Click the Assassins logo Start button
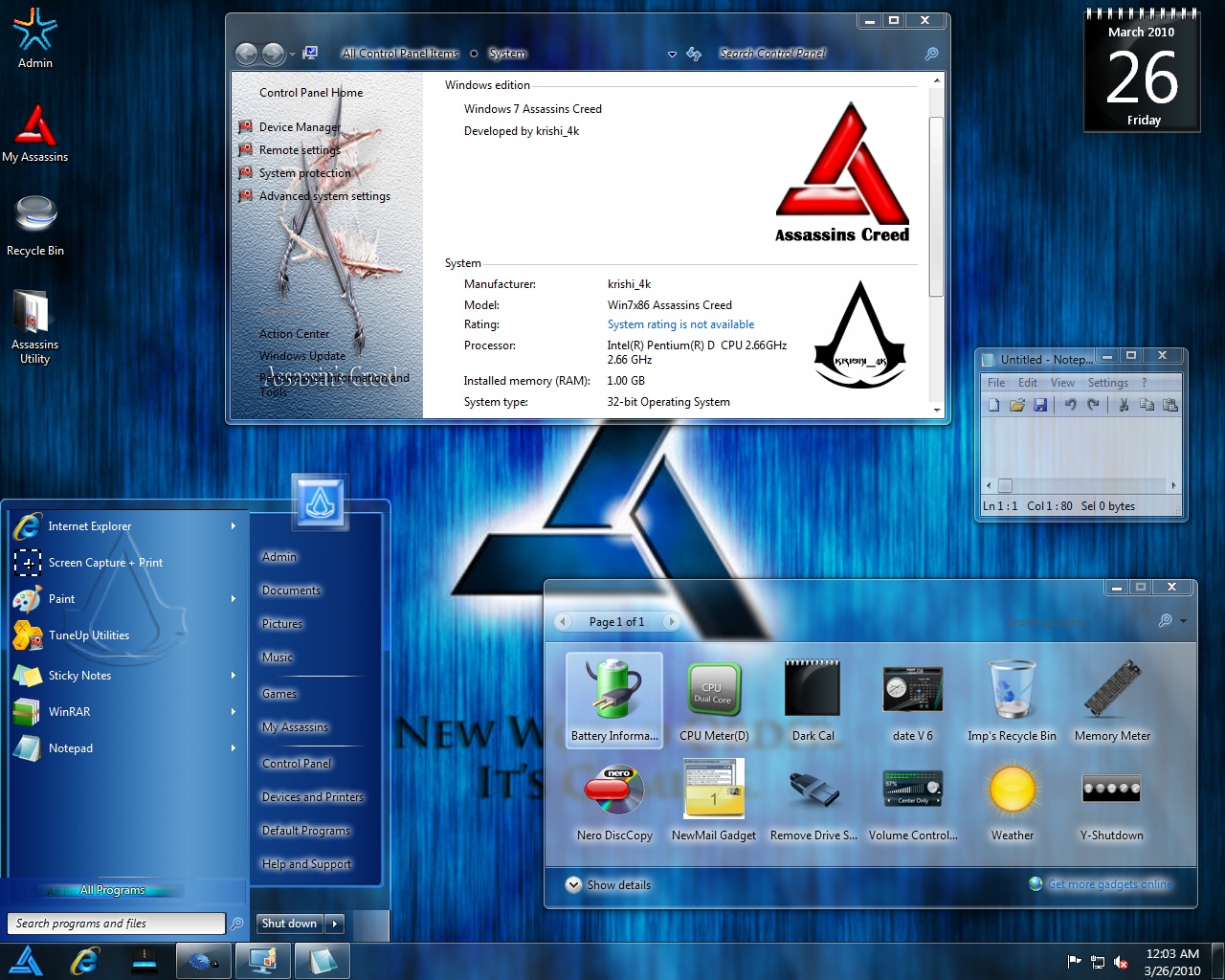Image resolution: width=1225 pixels, height=980 pixels. pos(26,960)
